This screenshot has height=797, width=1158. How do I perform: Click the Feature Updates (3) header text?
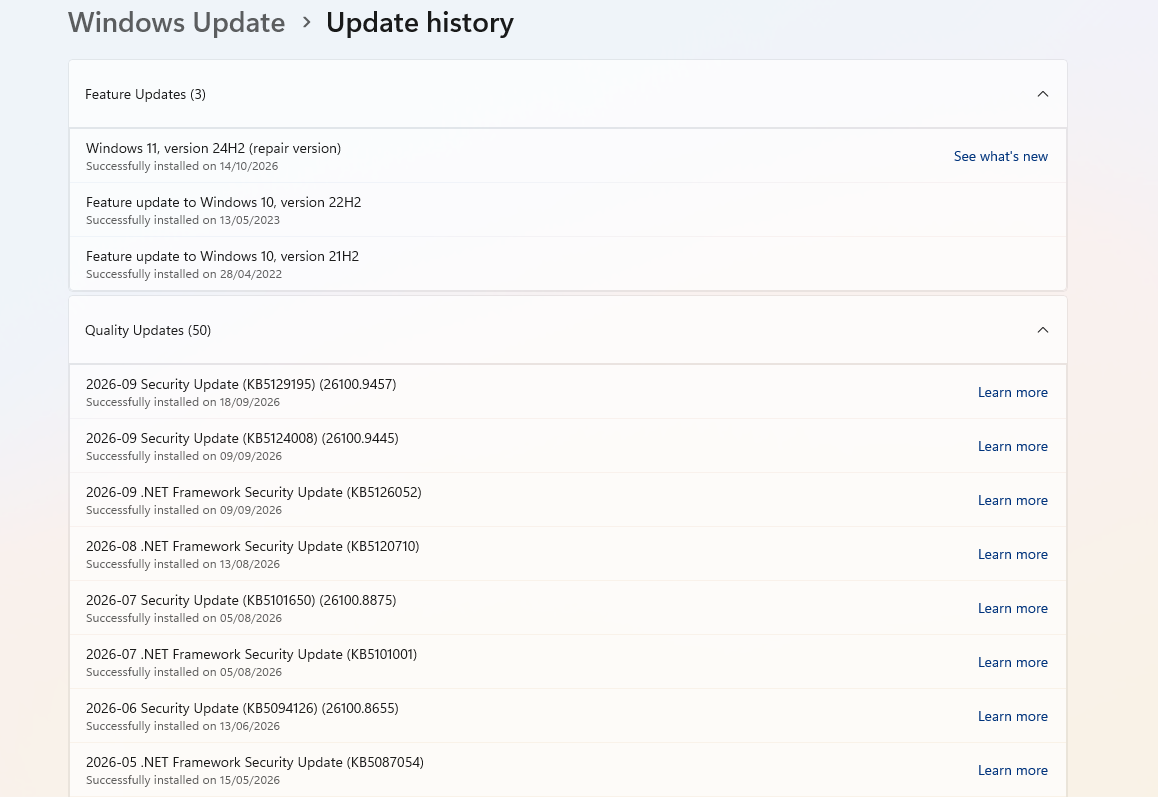point(145,95)
